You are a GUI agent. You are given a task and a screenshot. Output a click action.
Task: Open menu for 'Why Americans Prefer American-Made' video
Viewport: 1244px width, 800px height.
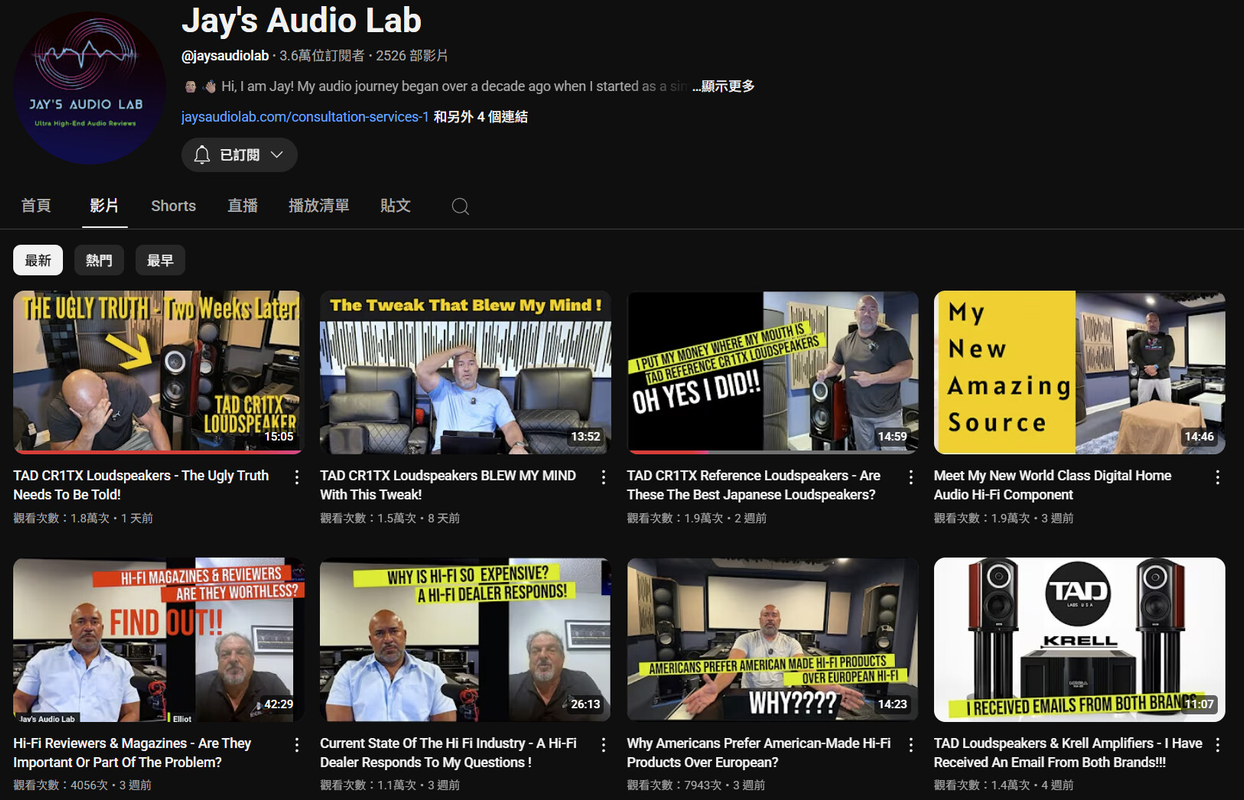[x=911, y=745]
